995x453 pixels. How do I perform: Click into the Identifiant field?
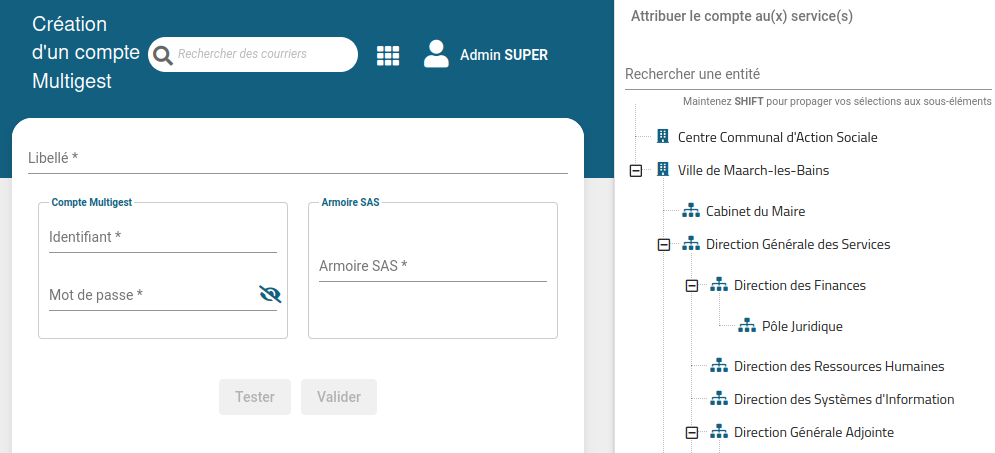163,237
